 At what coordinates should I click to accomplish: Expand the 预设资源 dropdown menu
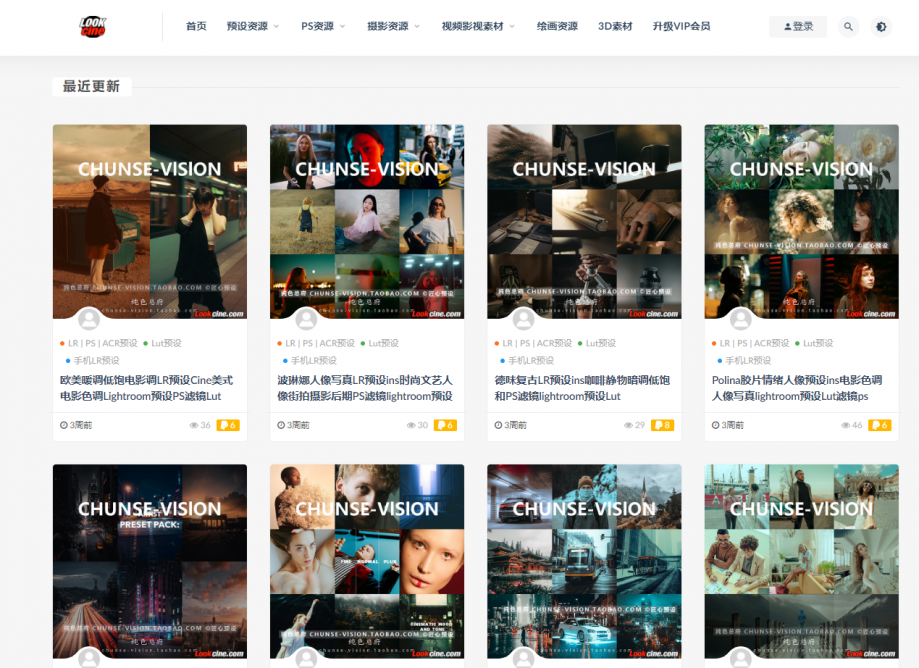click(253, 27)
